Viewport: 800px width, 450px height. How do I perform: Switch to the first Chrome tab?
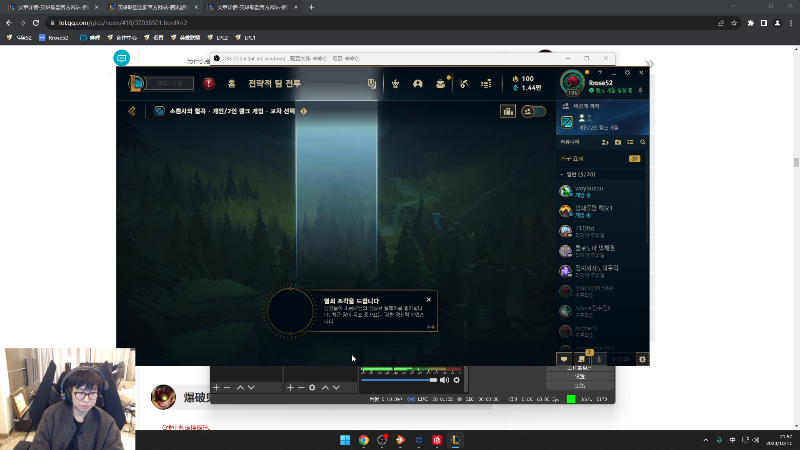tap(53, 7)
